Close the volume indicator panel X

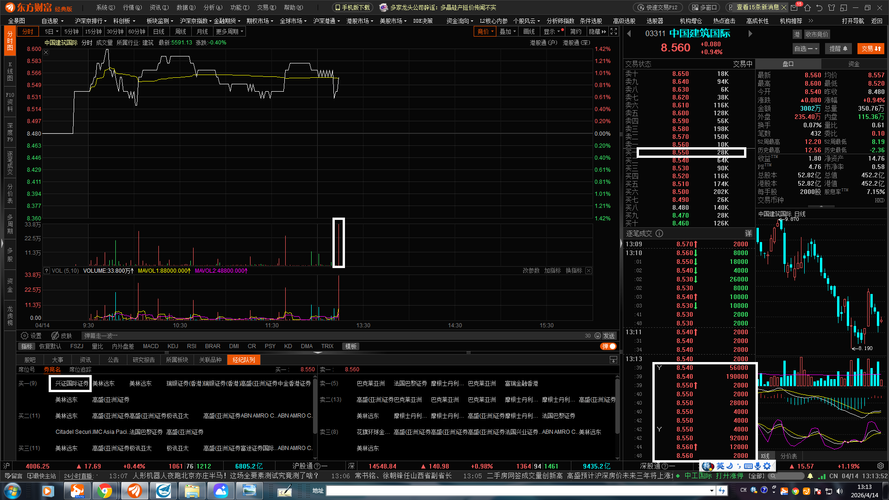(589, 270)
